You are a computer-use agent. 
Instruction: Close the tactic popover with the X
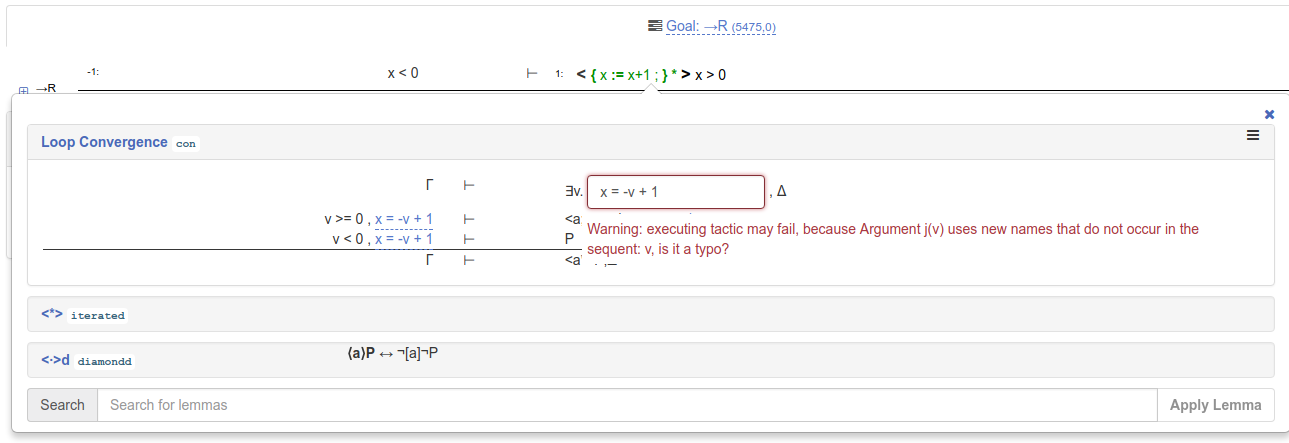click(1269, 115)
